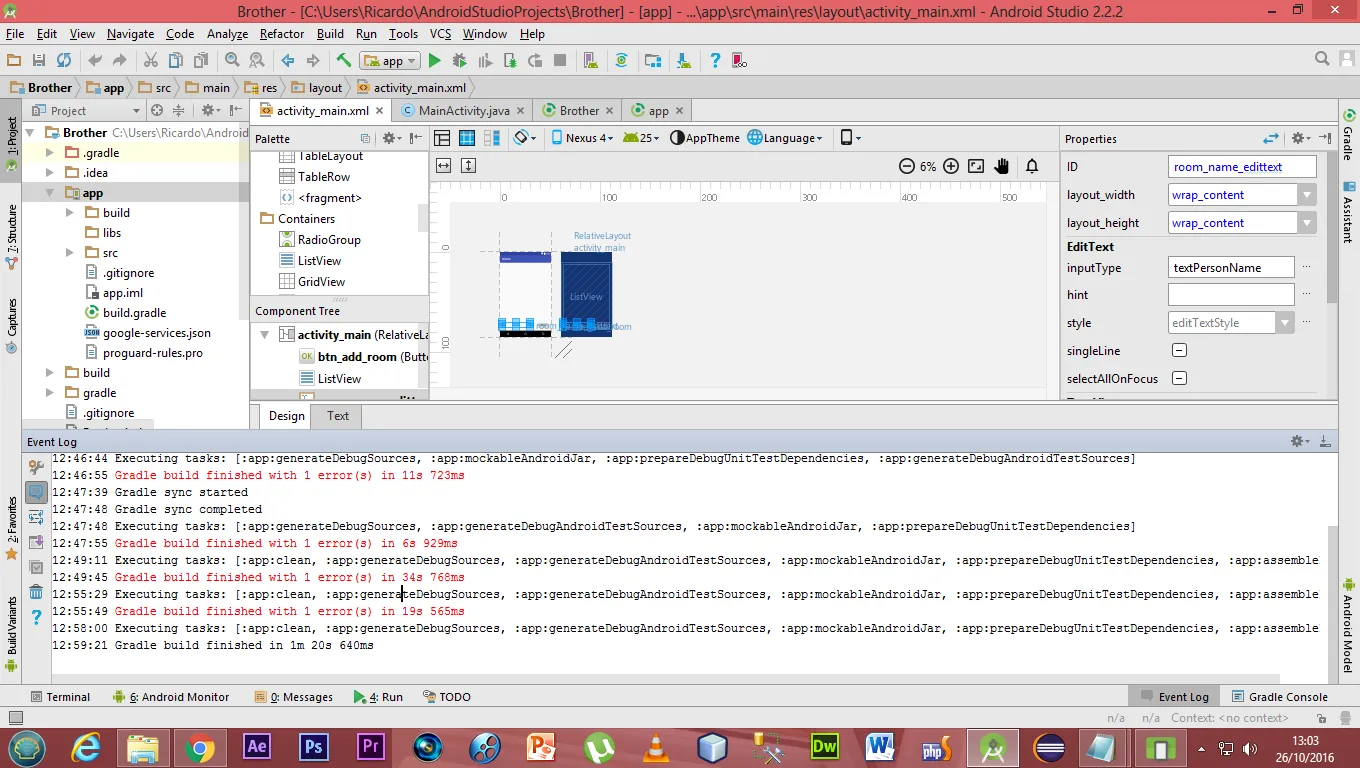Toggle the selectAllOnFocus checkbox

coord(1179,379)
